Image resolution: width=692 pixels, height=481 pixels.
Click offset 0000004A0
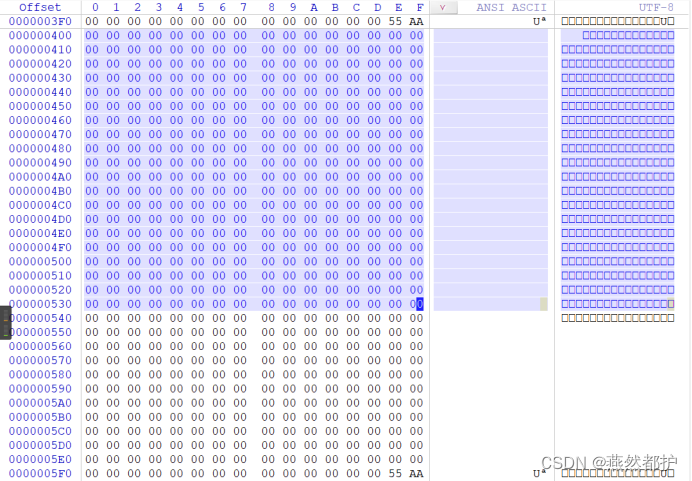(x=40, y=177)
